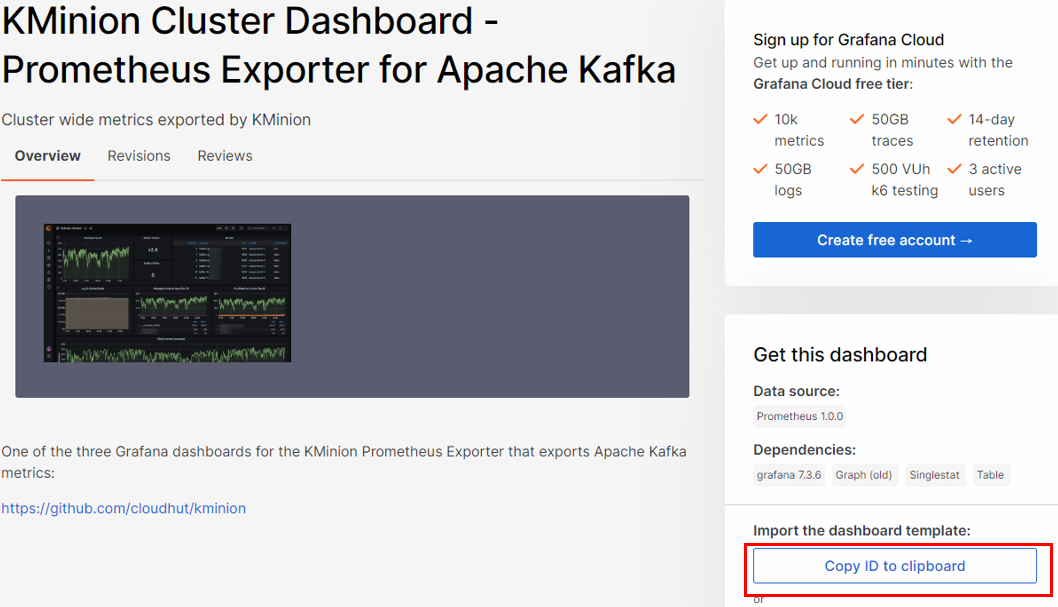Click the '50GB traces' feature text

coord(892,130)
